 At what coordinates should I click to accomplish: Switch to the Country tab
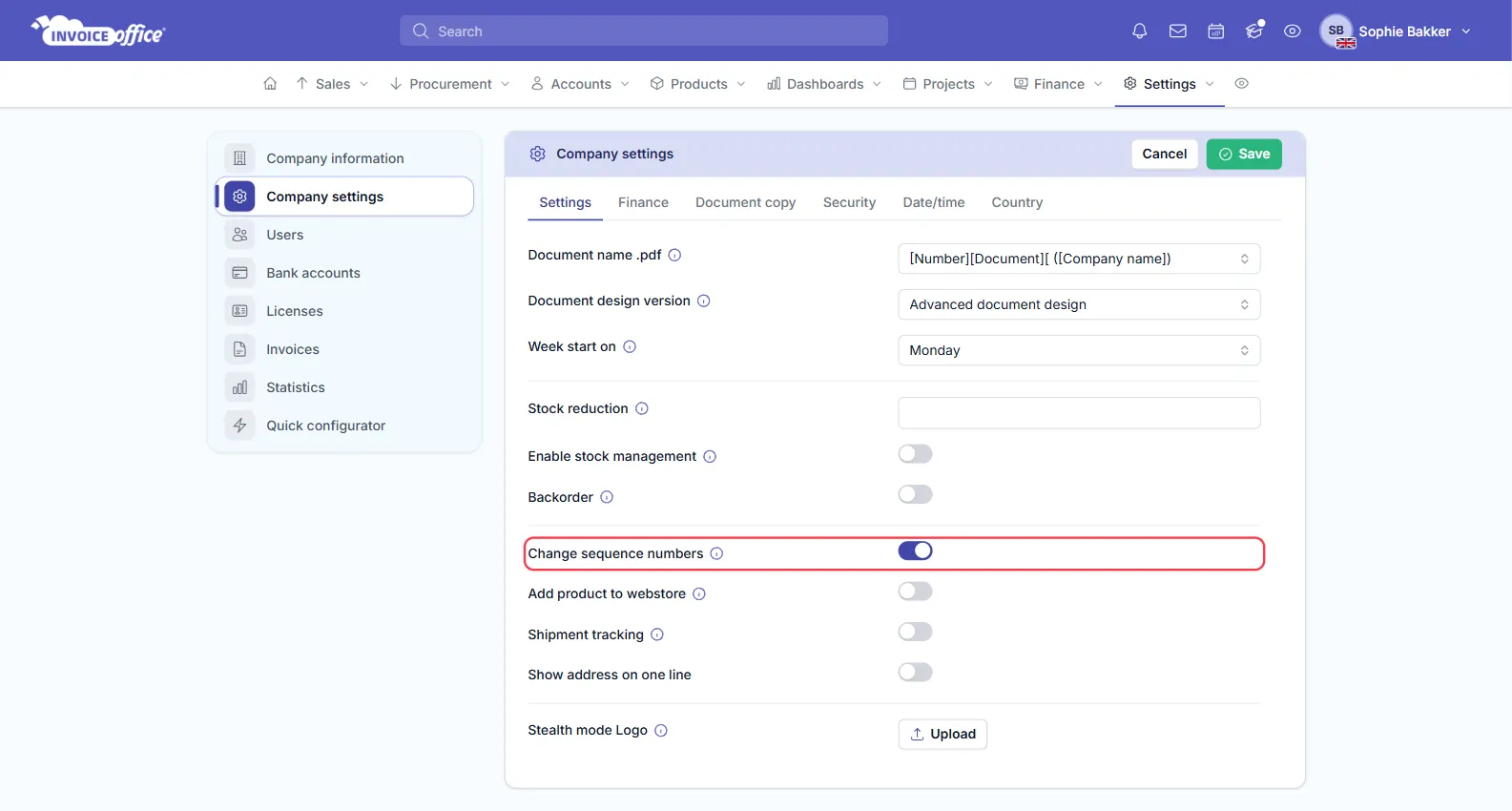coord(1017,202)
